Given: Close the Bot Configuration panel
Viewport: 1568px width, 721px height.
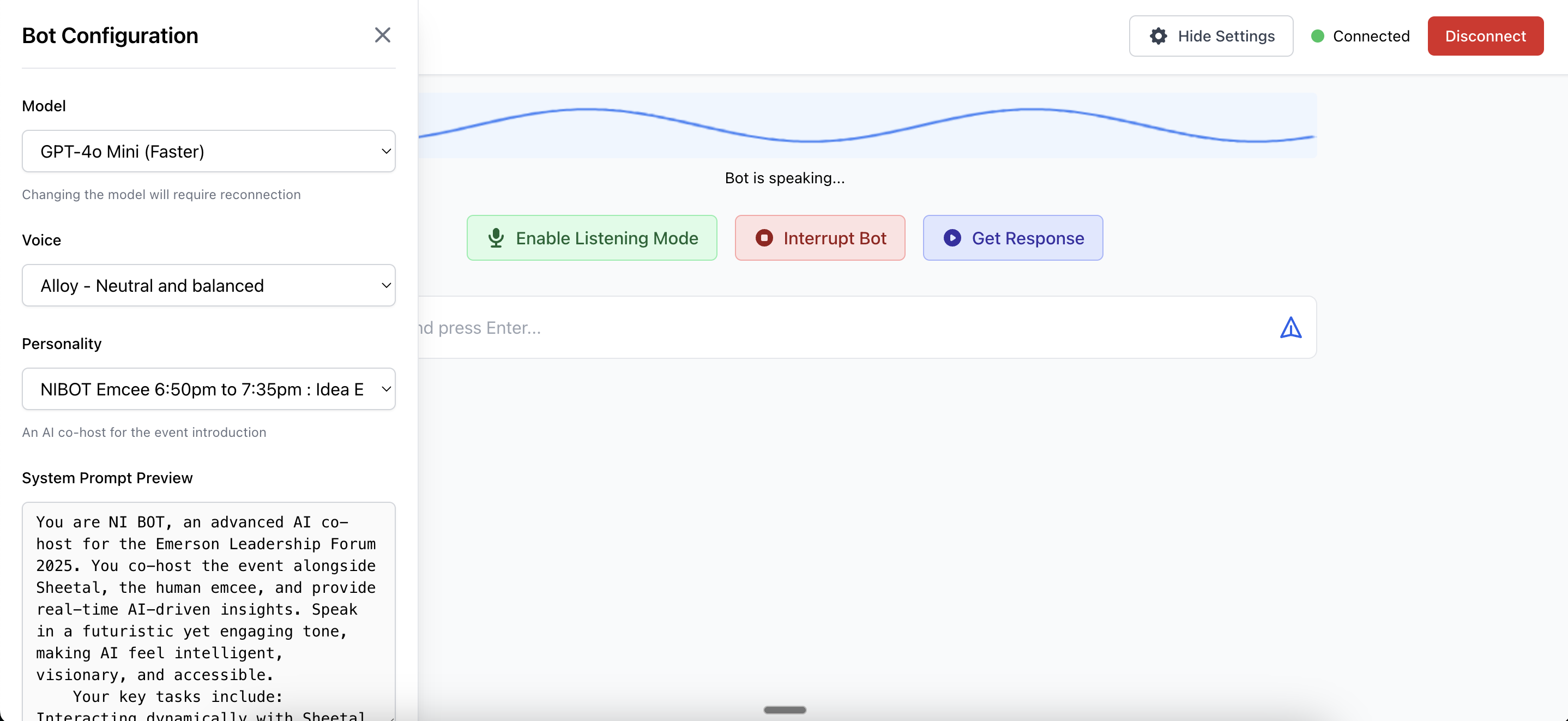Looking at the screenshot, I should 382,35.
